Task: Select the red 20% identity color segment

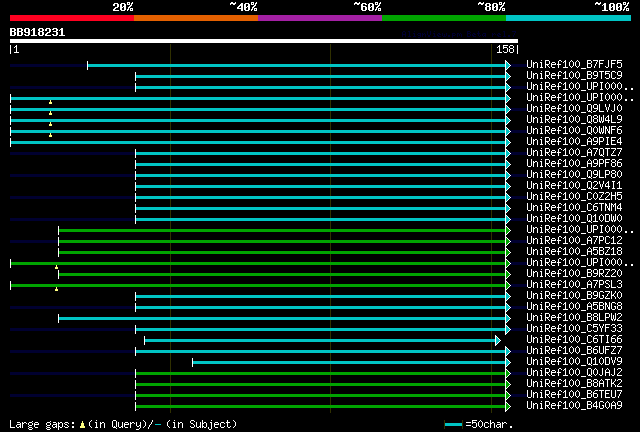Action: (x=72, y=18)
